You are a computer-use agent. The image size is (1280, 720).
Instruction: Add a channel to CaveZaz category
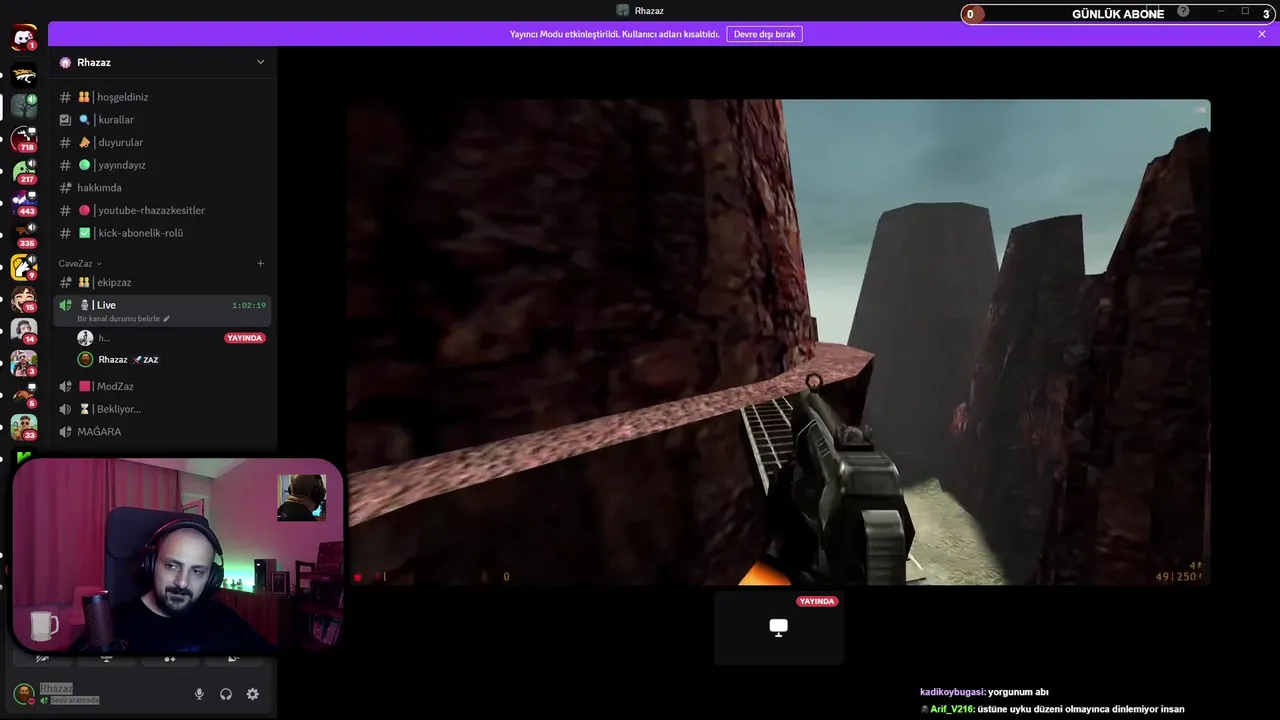point(261,264)
